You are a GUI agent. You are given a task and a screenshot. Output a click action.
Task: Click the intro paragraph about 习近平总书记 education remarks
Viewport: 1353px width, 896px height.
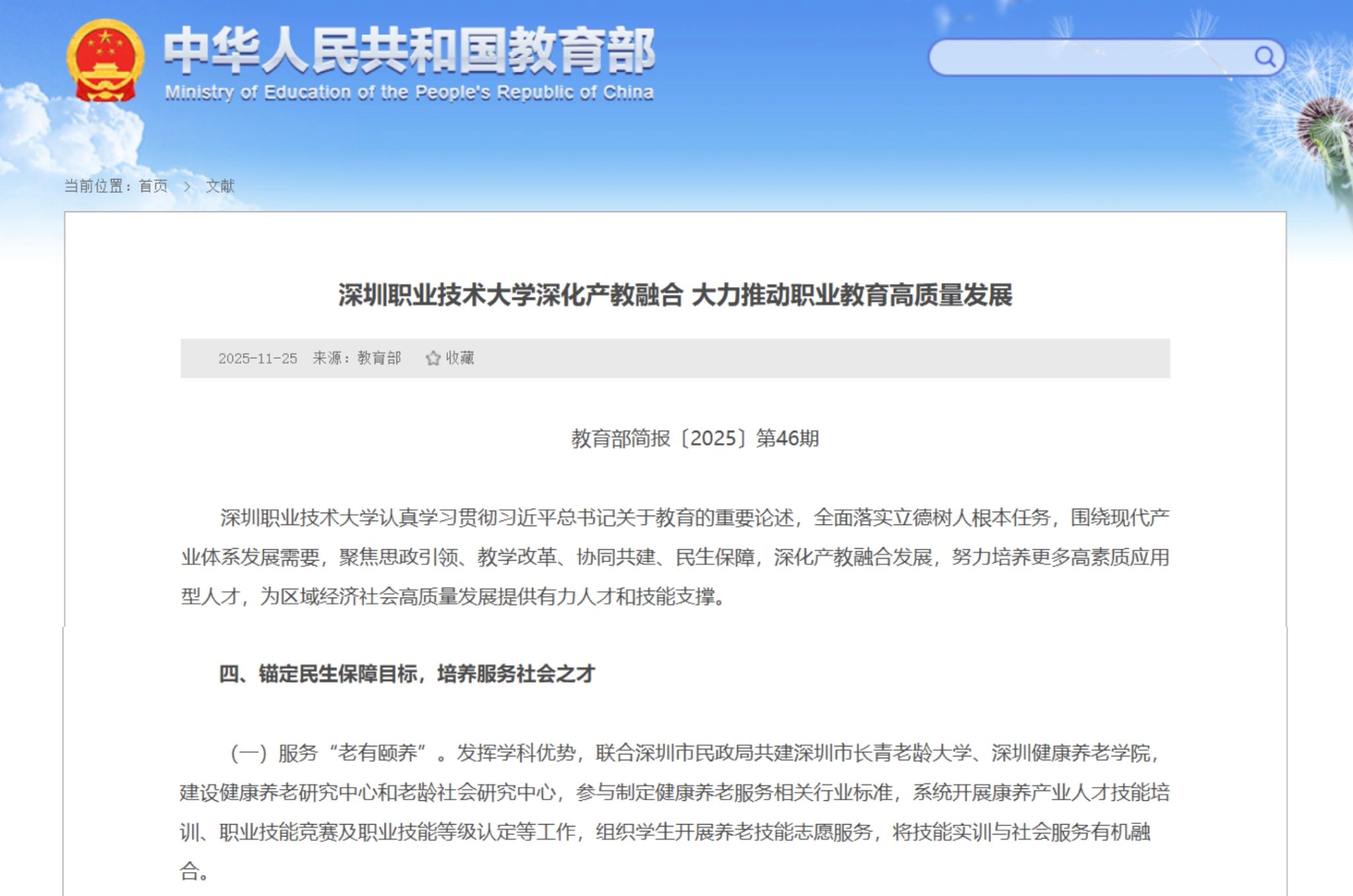[x=675, y=557]
